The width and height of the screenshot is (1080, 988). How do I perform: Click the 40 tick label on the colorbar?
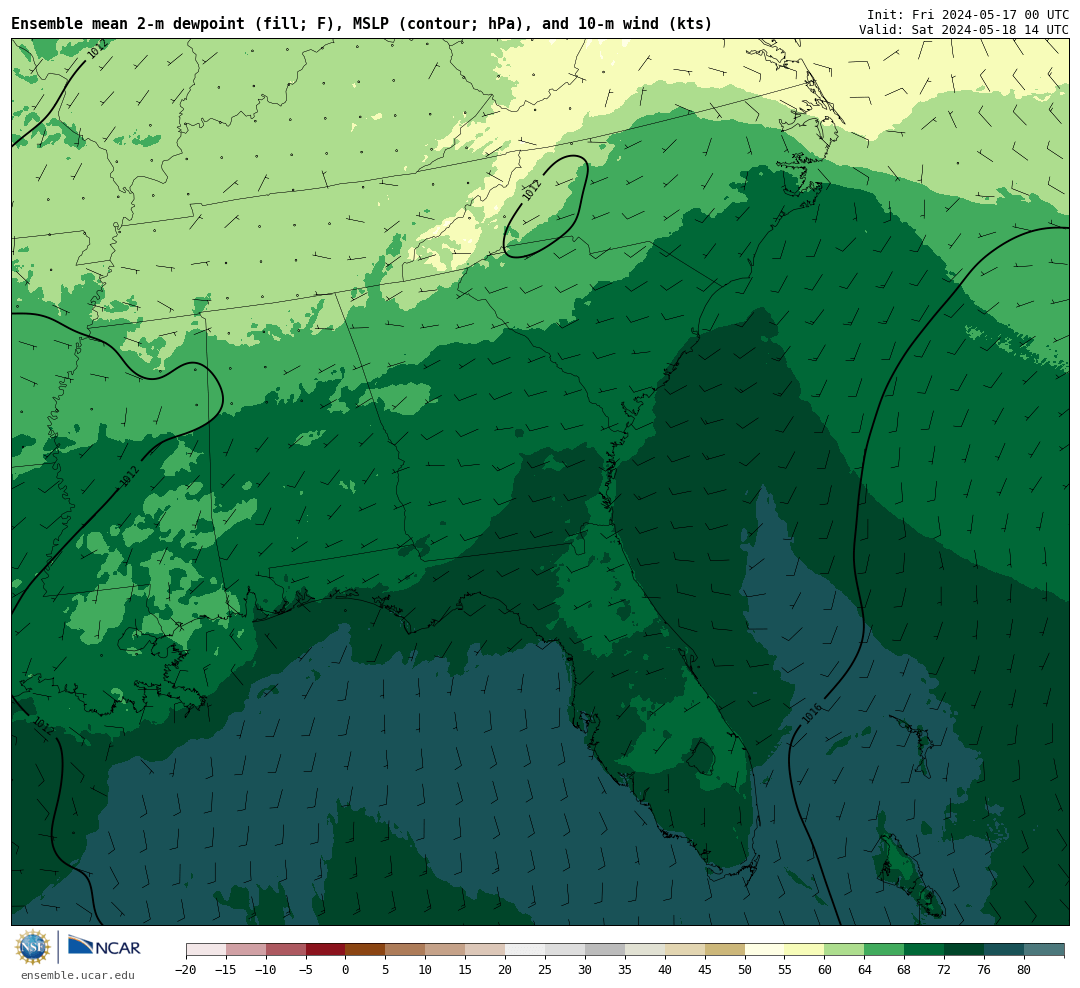665,969
